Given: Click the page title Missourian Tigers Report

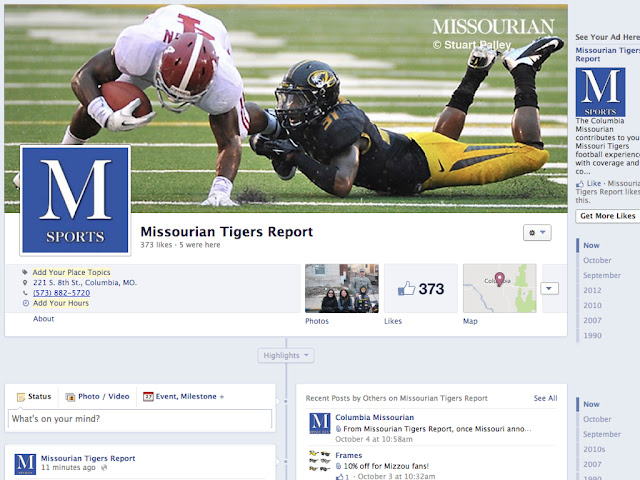Looking at the screenshot, I should (227, 232).
